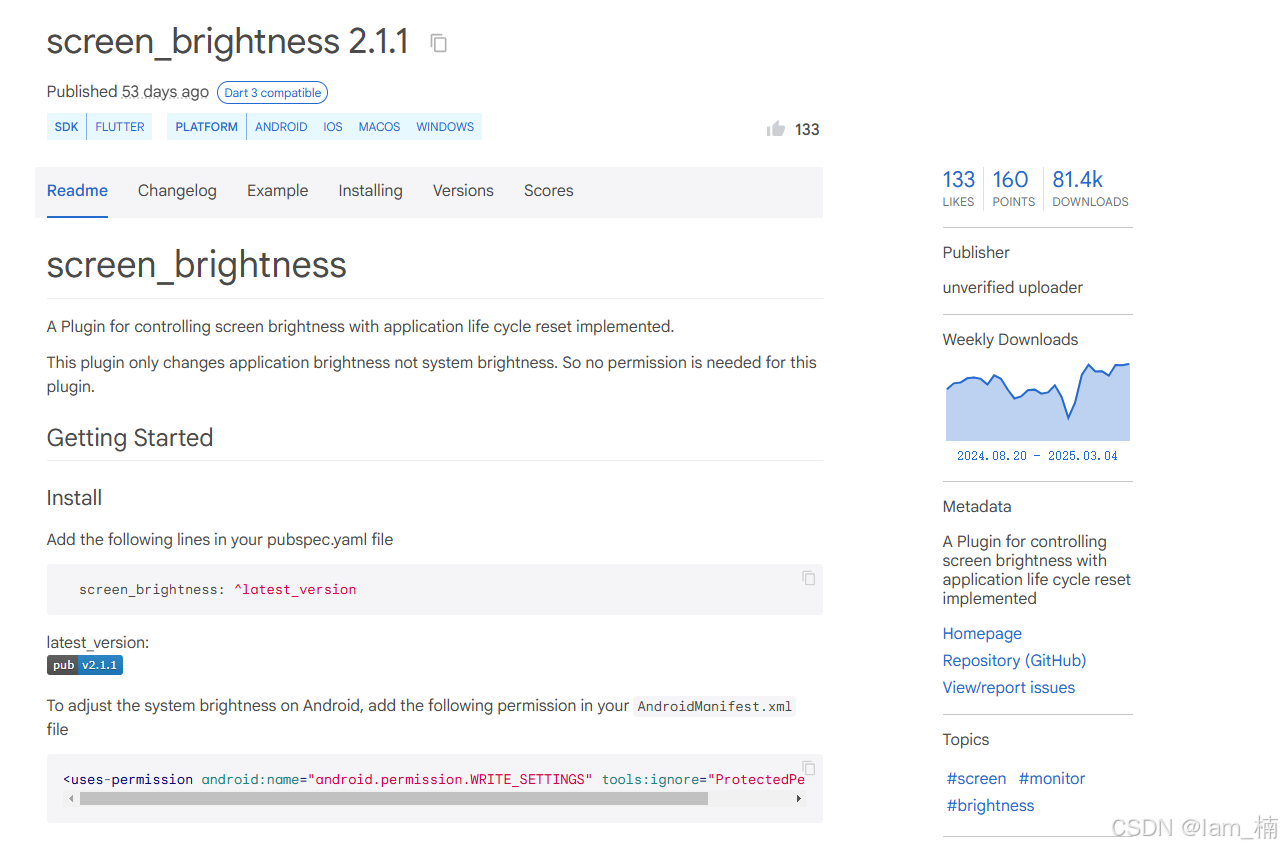Click the 'Published 53 days ago' text
This screenshot has height=849, width=1282.
[128, 92]
